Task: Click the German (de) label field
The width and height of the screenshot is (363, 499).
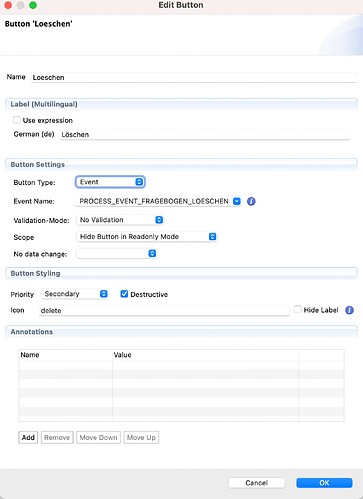Action: (x=205, y=134)
